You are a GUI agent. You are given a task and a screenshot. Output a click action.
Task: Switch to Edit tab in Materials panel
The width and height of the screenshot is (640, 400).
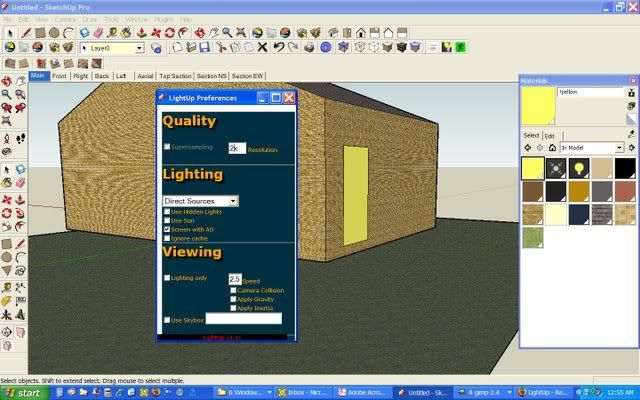click(550, 136)
